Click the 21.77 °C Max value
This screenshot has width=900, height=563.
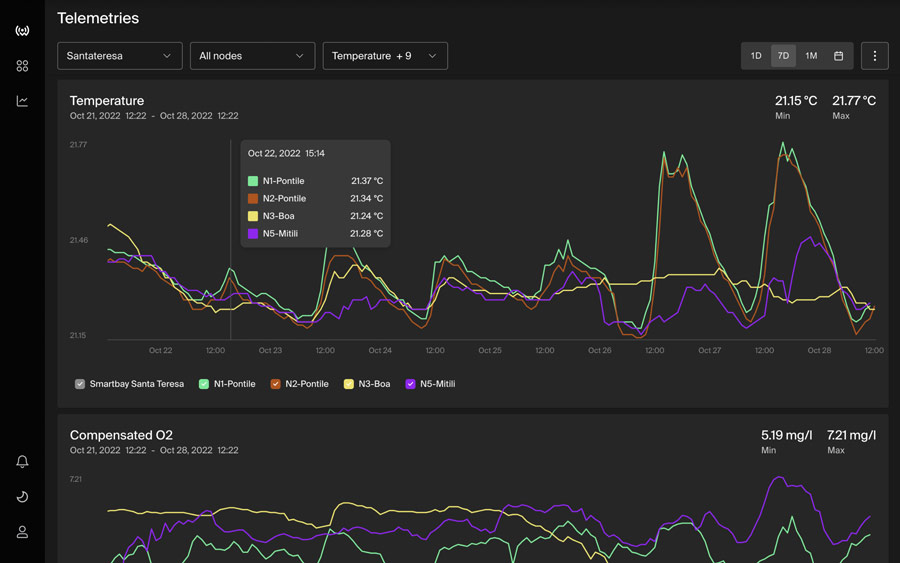click(854, 100)
